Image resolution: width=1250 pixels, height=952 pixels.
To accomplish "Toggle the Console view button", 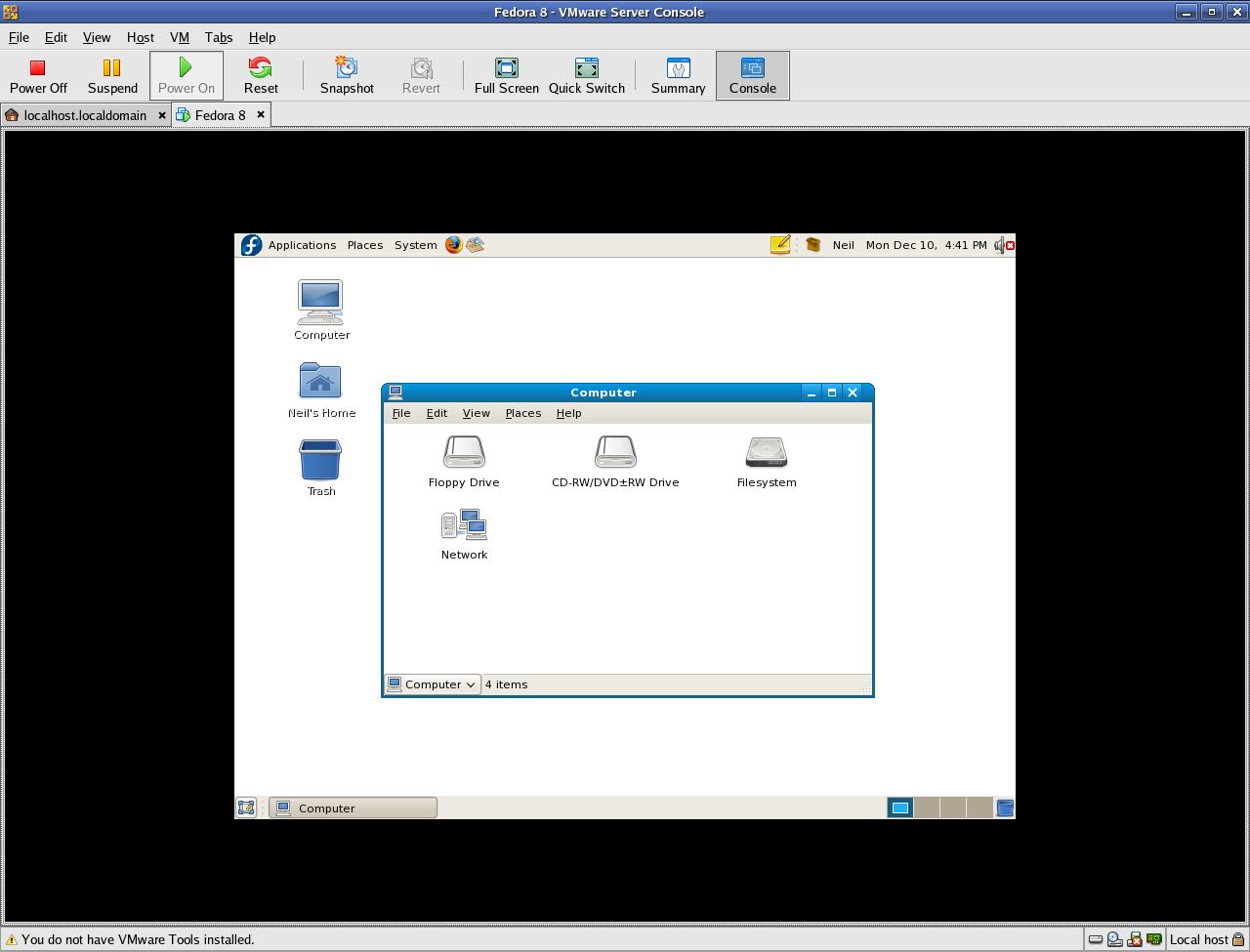I will tap(752, 75).
